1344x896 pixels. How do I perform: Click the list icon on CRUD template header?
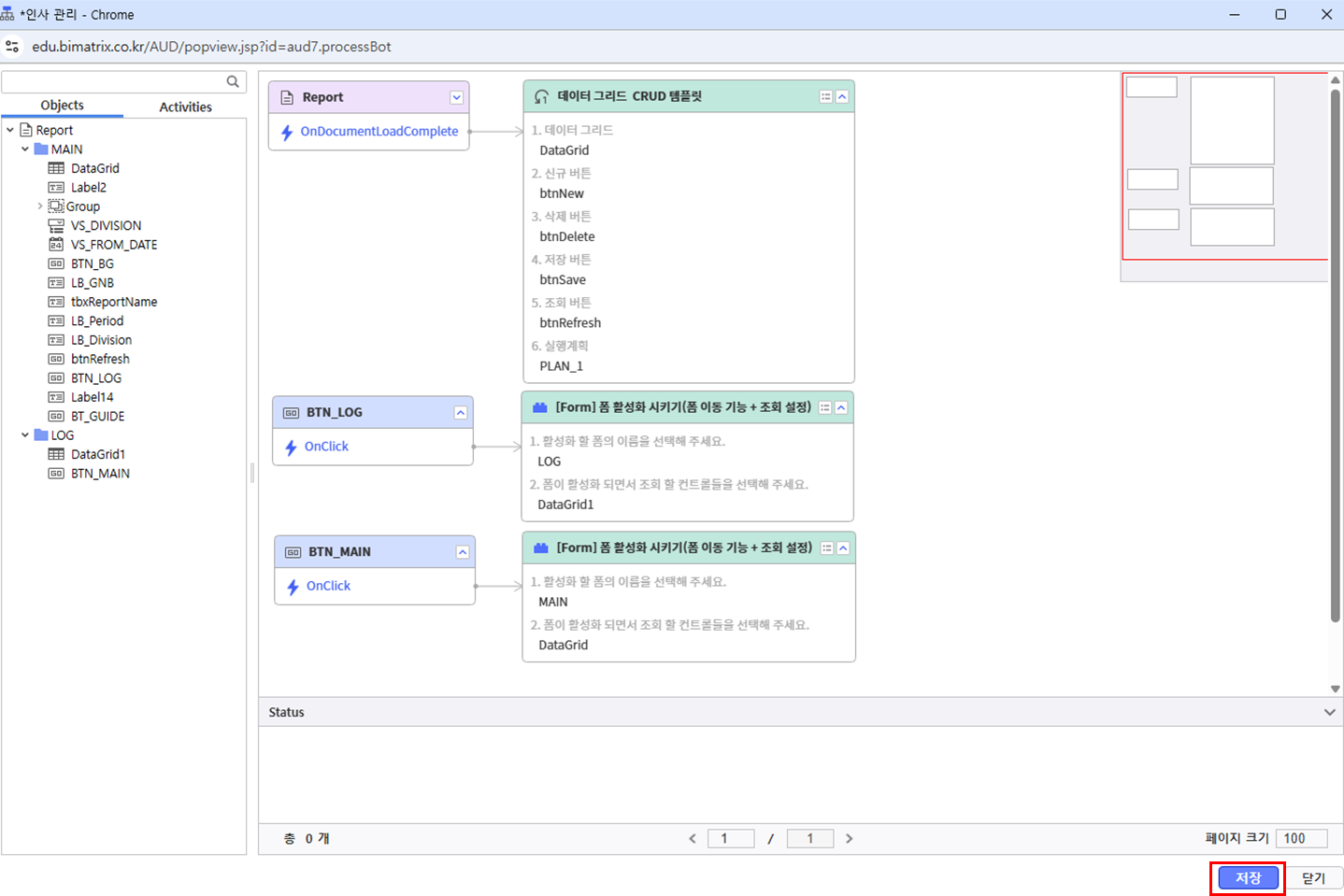pos(825,97)
